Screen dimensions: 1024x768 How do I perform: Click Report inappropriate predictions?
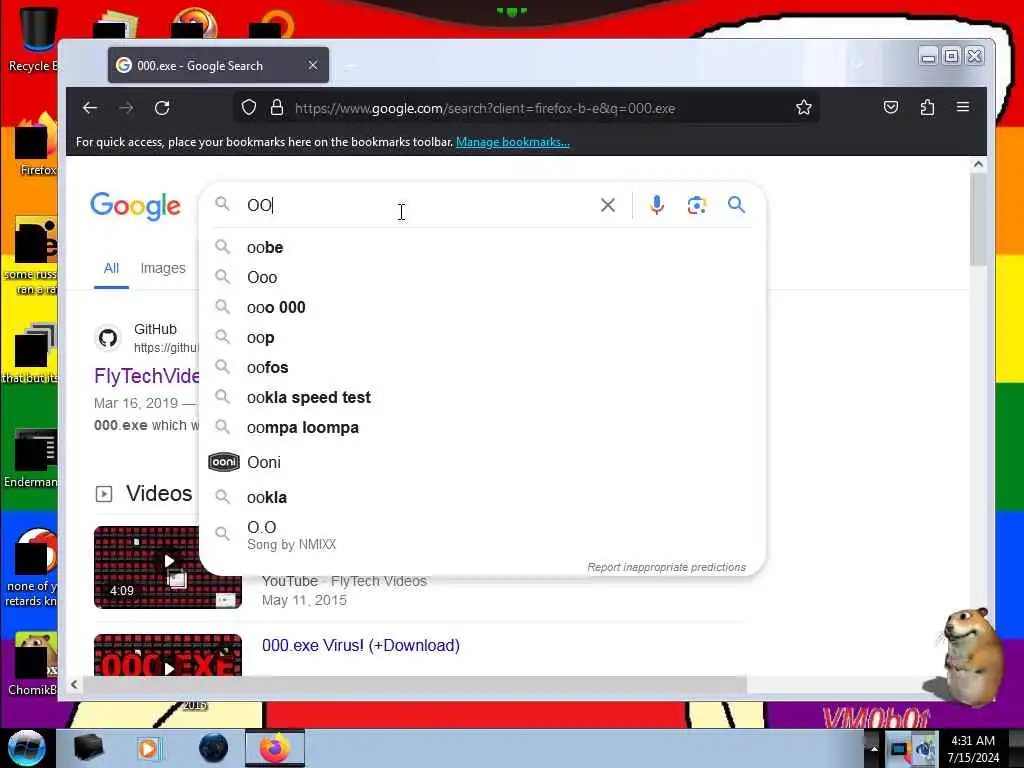pos(666,567)
